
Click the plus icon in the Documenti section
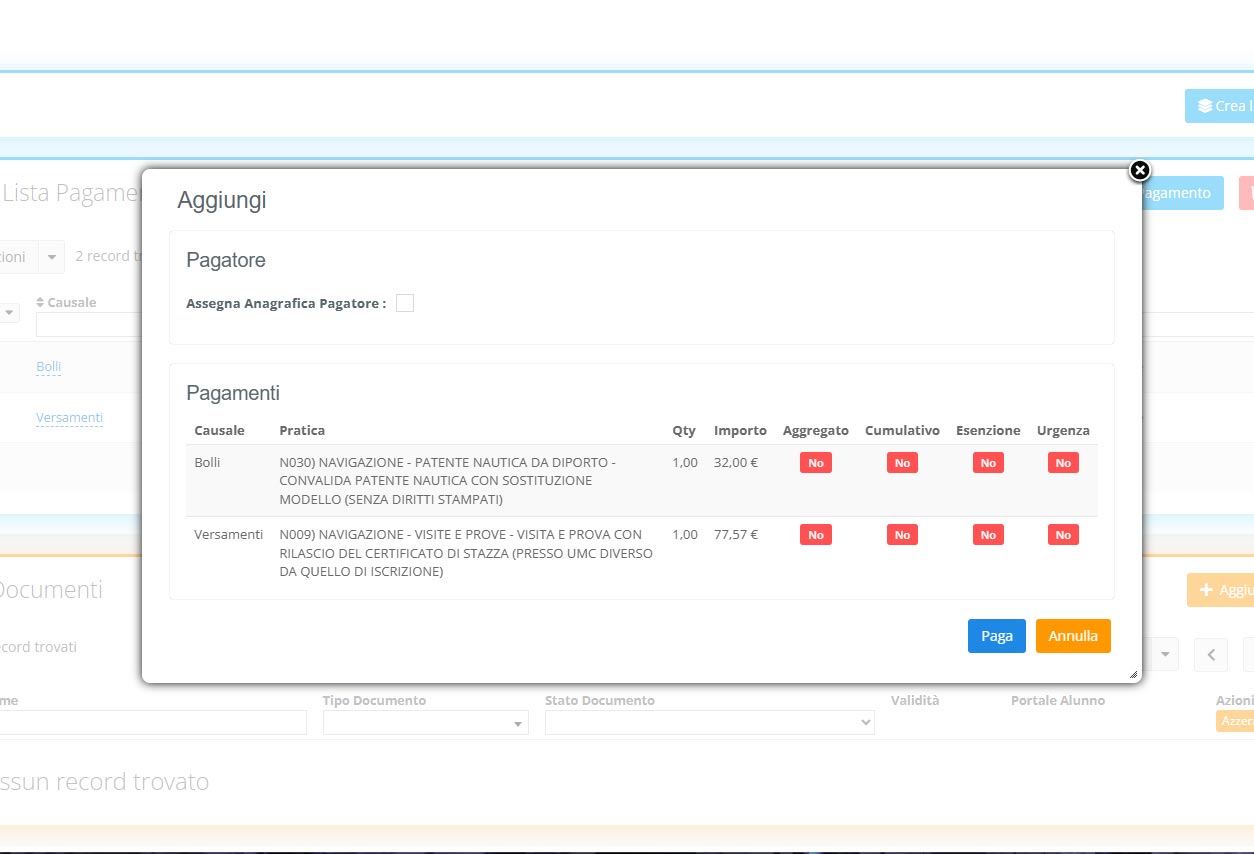point(1205,590)
